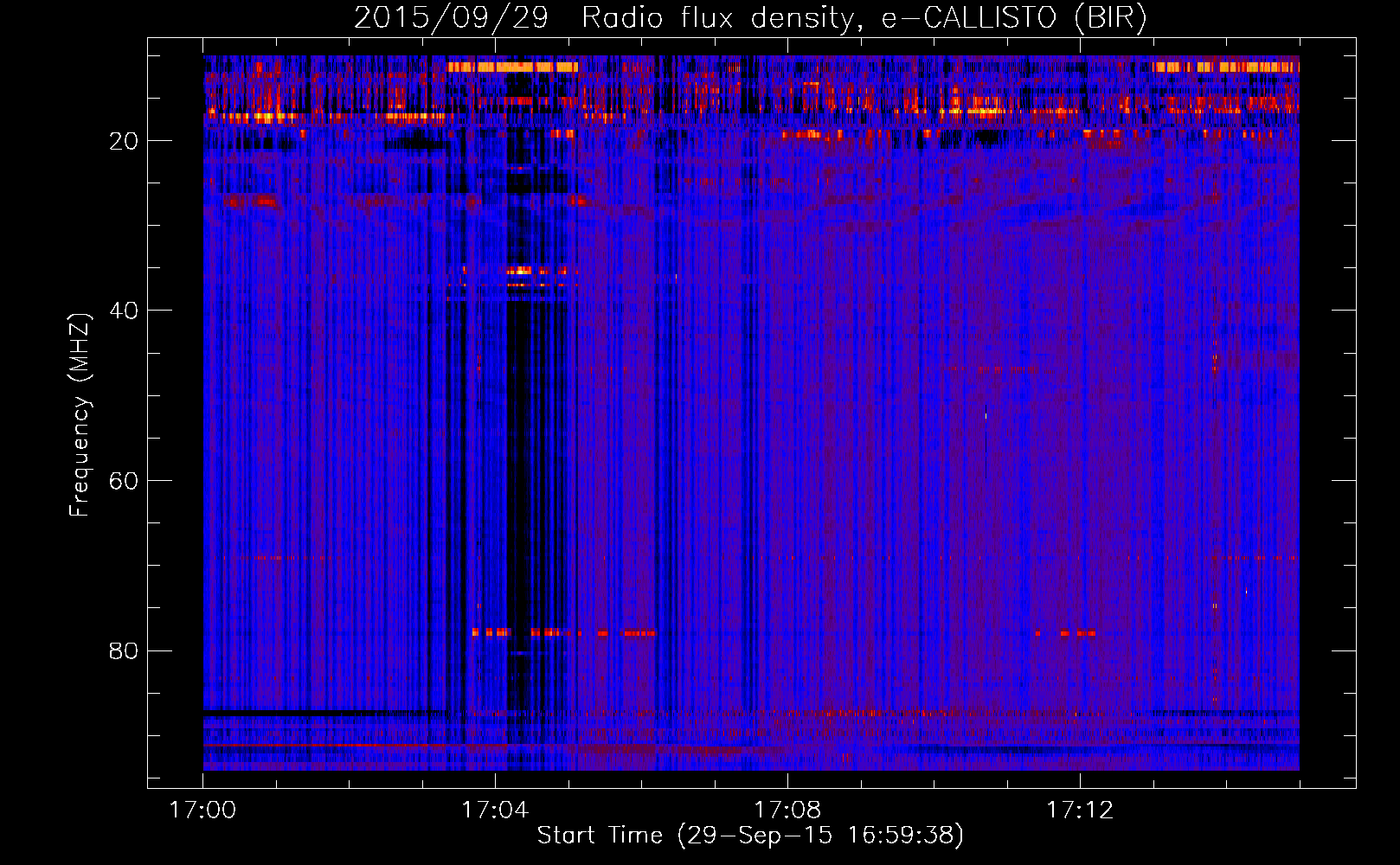
Task: Click the '40' frequency tick label
Action: tap(124, 311)
